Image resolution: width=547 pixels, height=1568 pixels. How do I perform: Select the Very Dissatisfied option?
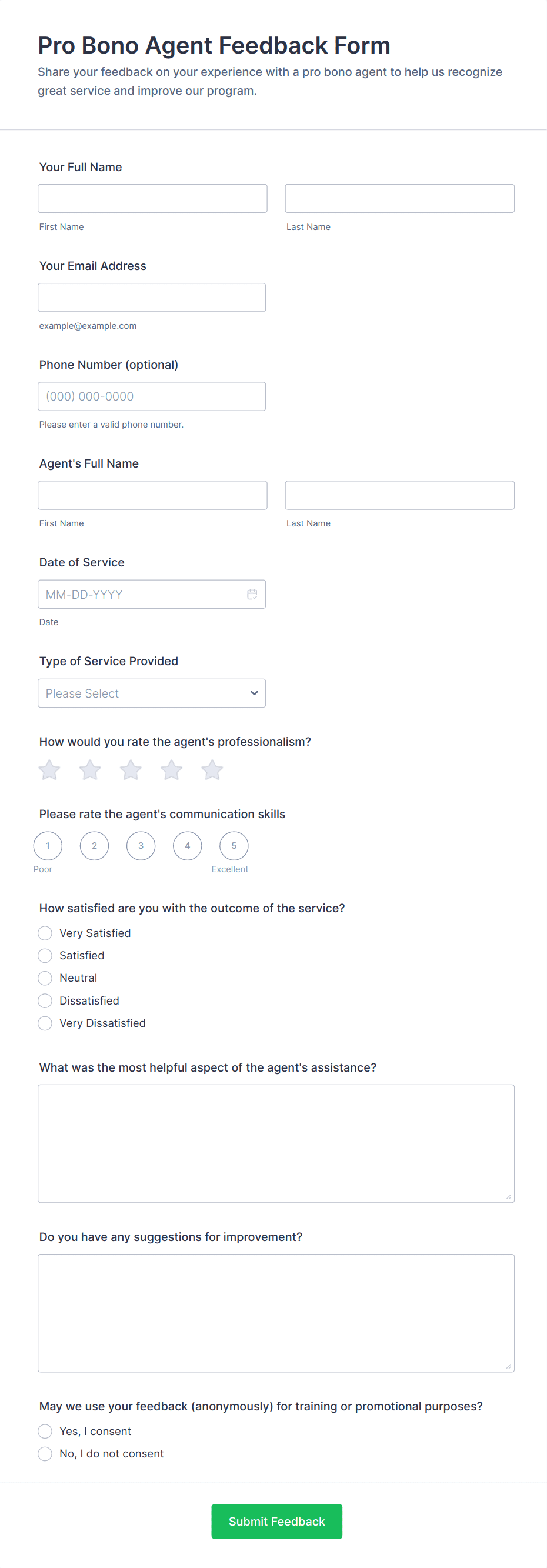(45, 1023)
